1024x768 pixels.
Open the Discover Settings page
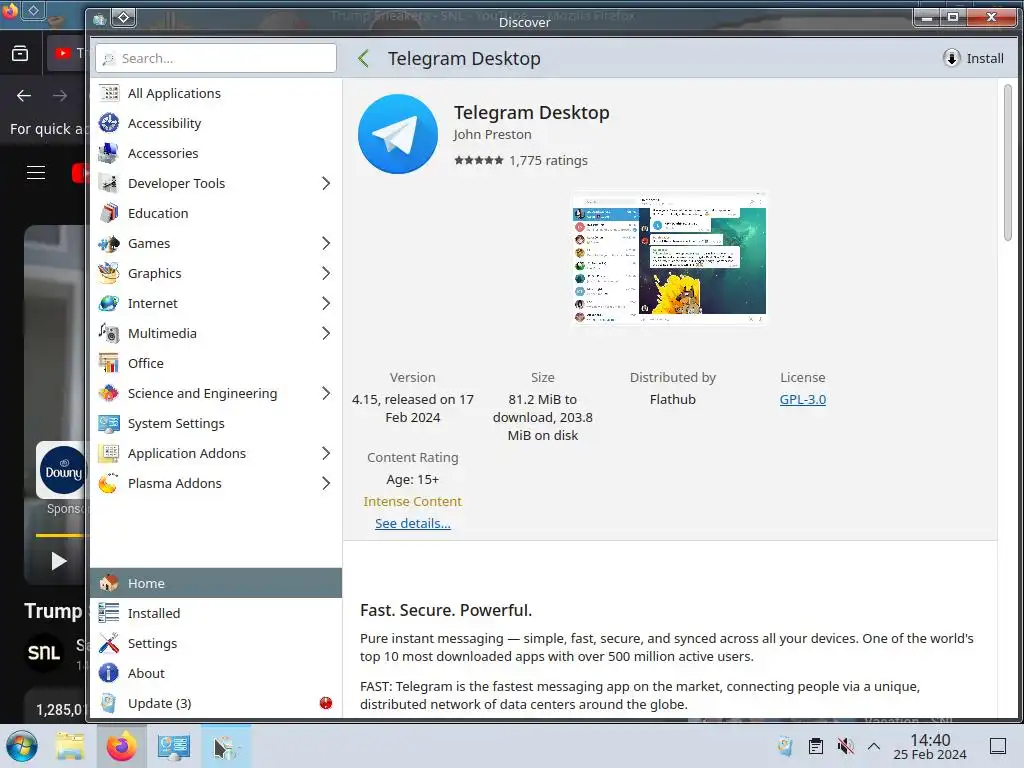[x=216, y=643]
